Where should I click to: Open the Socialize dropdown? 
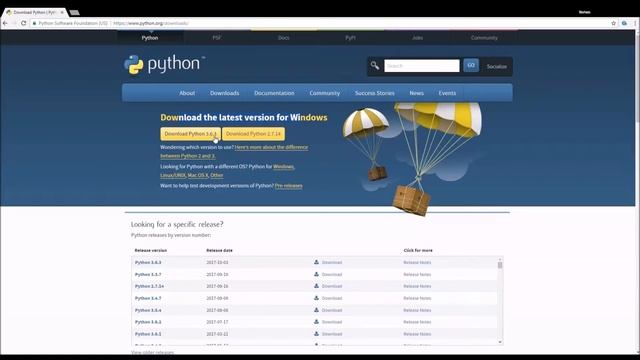click(497, 66)
